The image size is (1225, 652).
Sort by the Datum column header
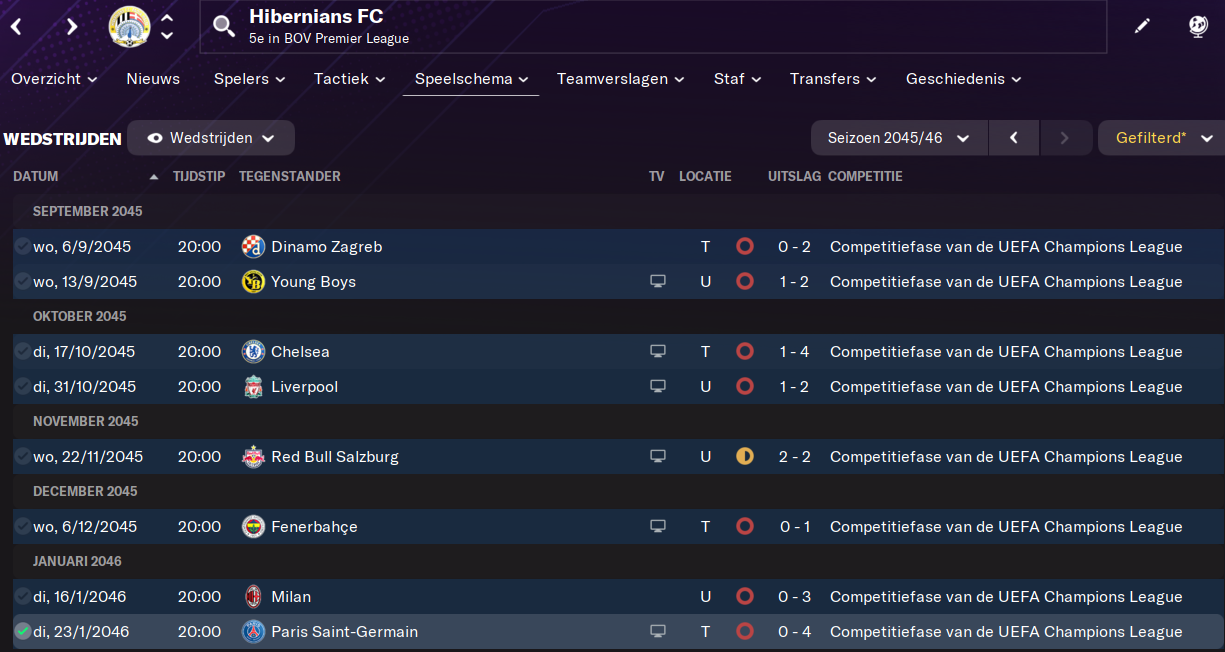click(x=36, y=177)
